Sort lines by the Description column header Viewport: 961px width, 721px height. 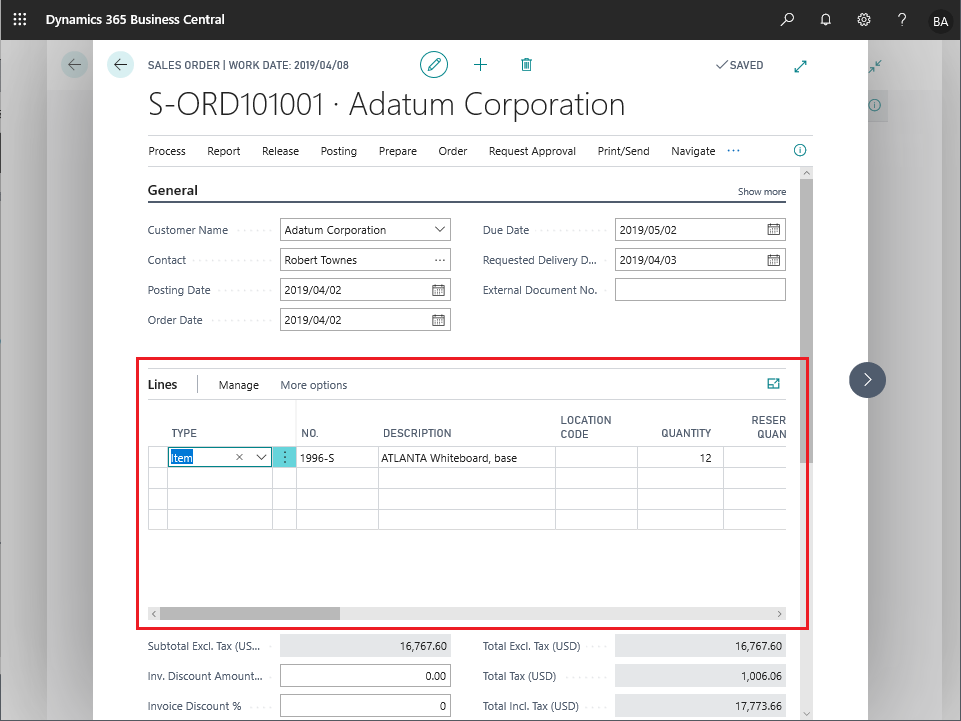[417, 433]
